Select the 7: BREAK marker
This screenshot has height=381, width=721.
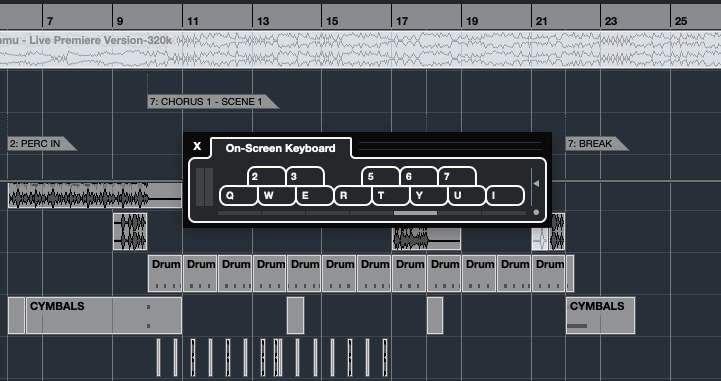tap(597, 144)
